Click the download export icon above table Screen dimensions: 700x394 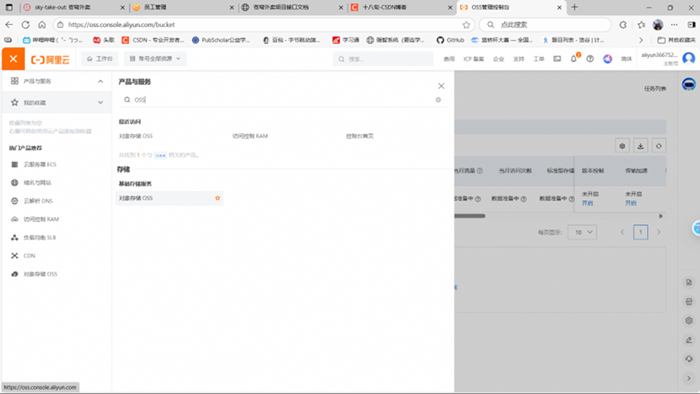pos(641,146)
